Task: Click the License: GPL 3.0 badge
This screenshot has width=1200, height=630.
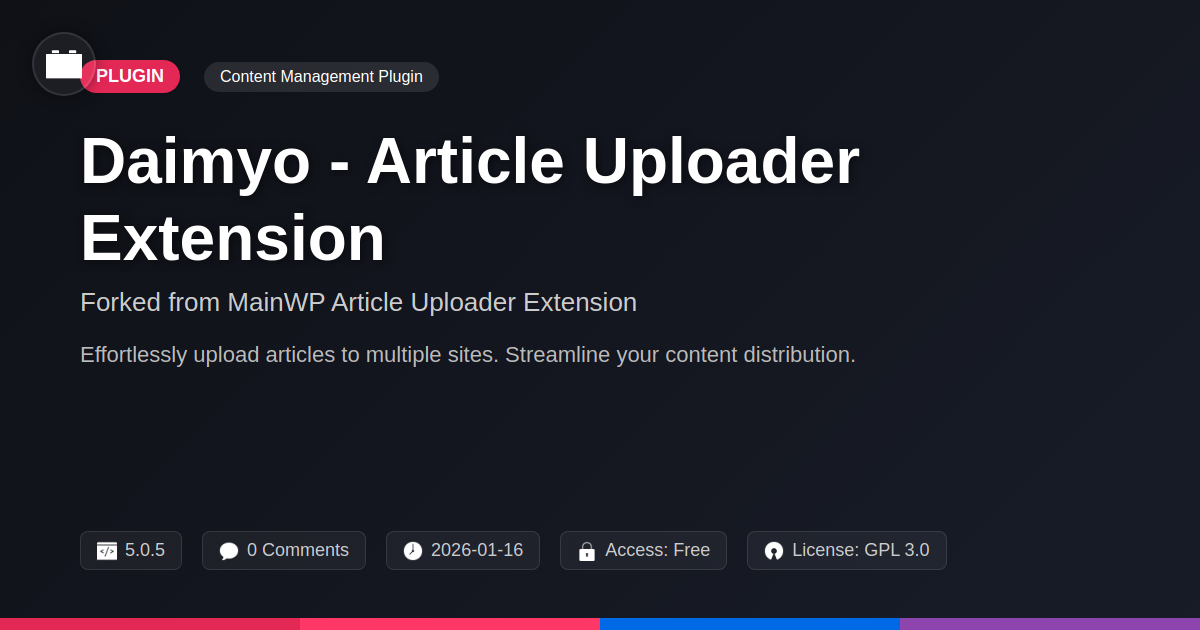Action: click(847, 550)
